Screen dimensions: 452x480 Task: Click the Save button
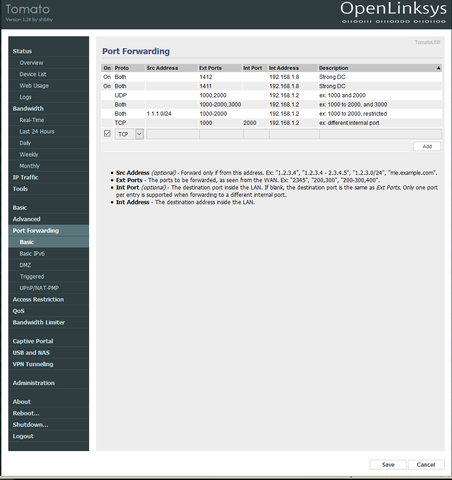388,465
